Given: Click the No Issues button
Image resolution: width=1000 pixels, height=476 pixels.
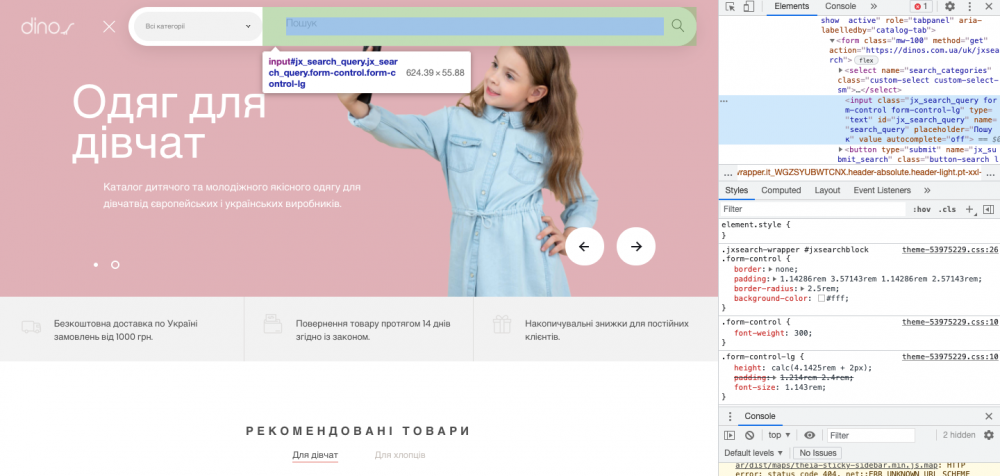Looking at the screenshot, I should [818, 453].
